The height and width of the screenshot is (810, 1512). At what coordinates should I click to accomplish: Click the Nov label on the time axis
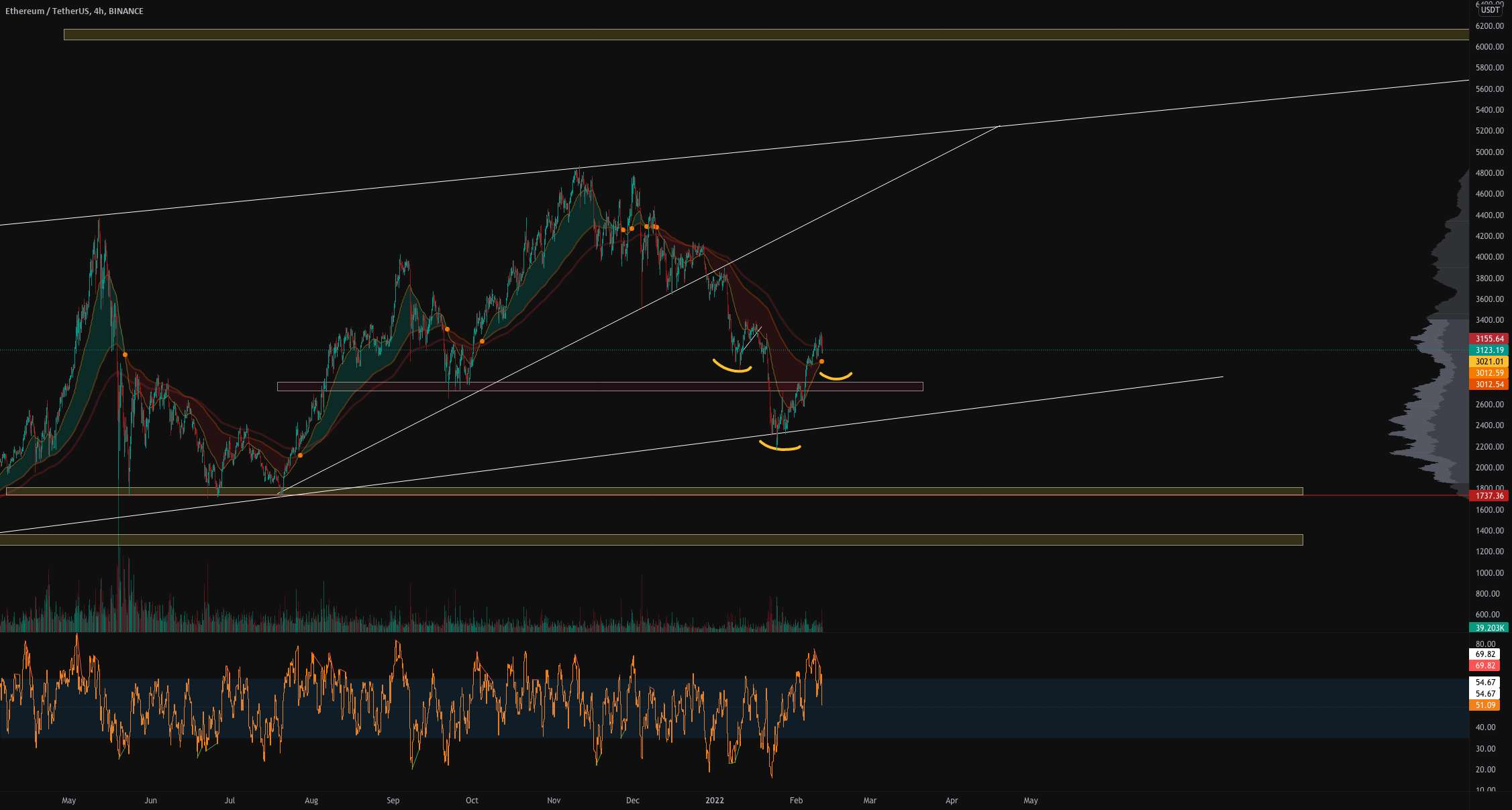[x=554, y=801]
